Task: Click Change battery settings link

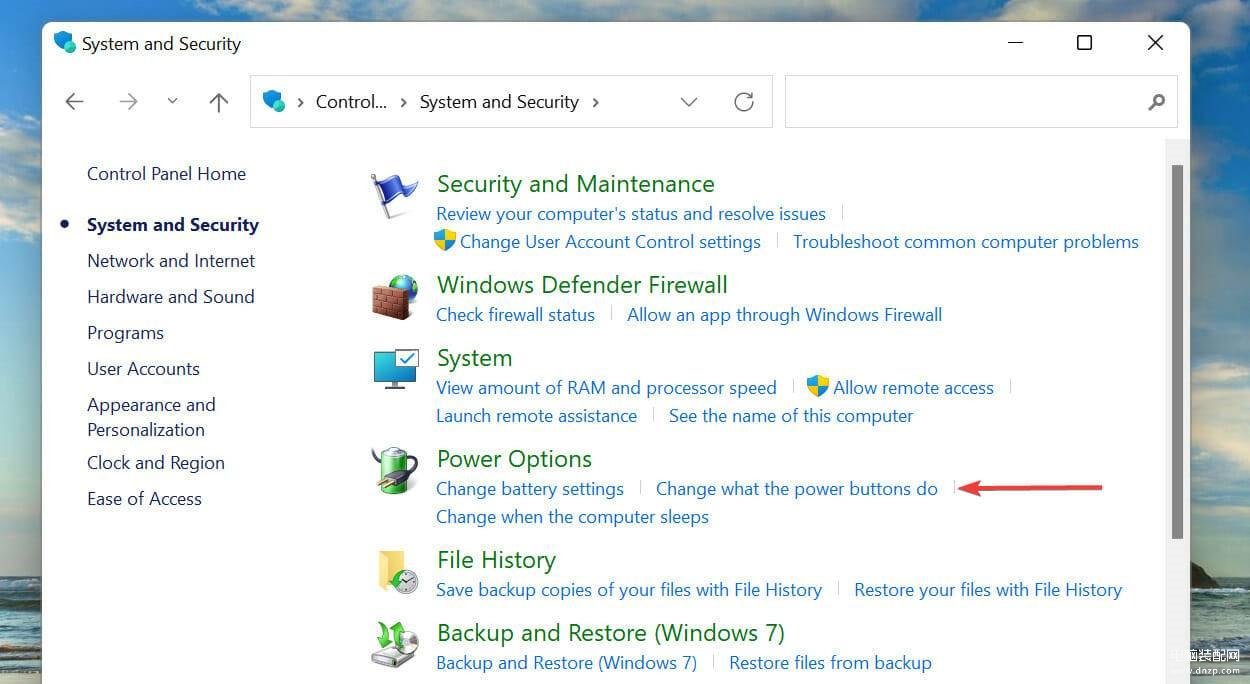Action: tap(530, 488)
